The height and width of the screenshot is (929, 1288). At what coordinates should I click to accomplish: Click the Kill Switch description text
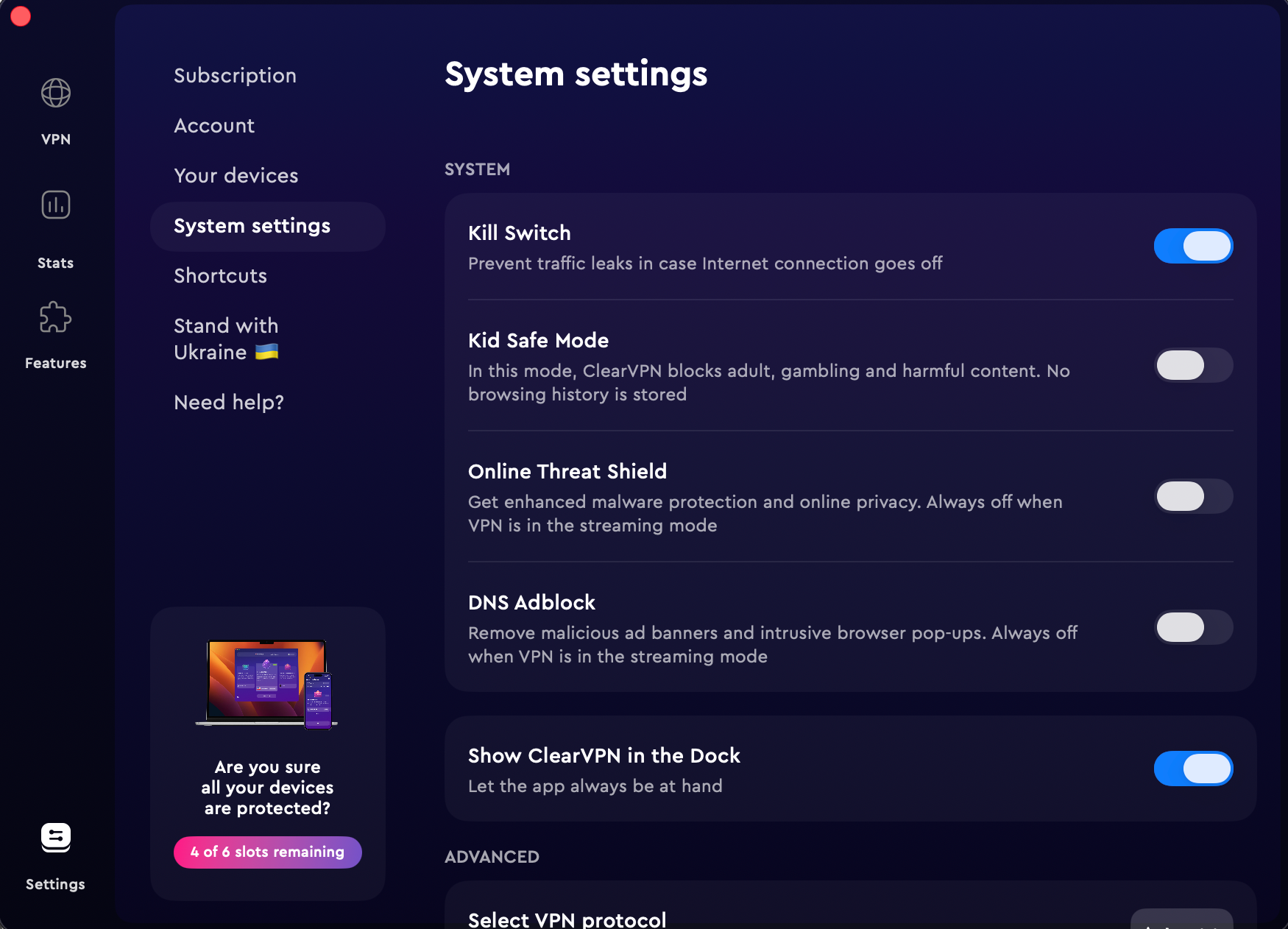point(704,264)
